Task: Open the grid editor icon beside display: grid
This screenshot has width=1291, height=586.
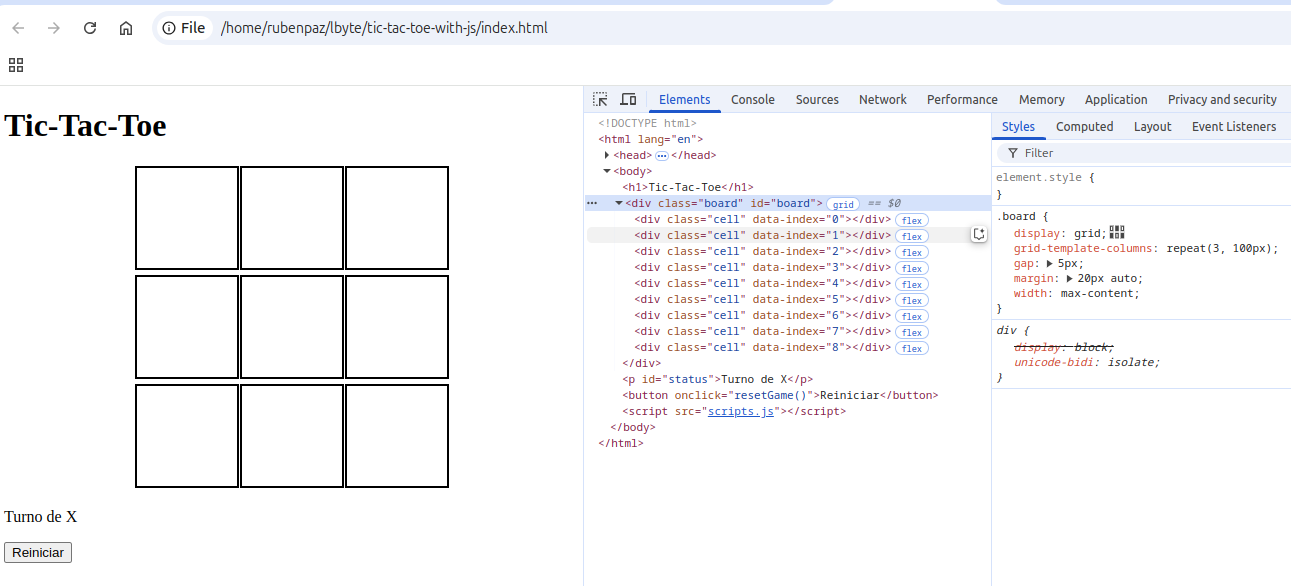Action: (x=1117, y=233)
